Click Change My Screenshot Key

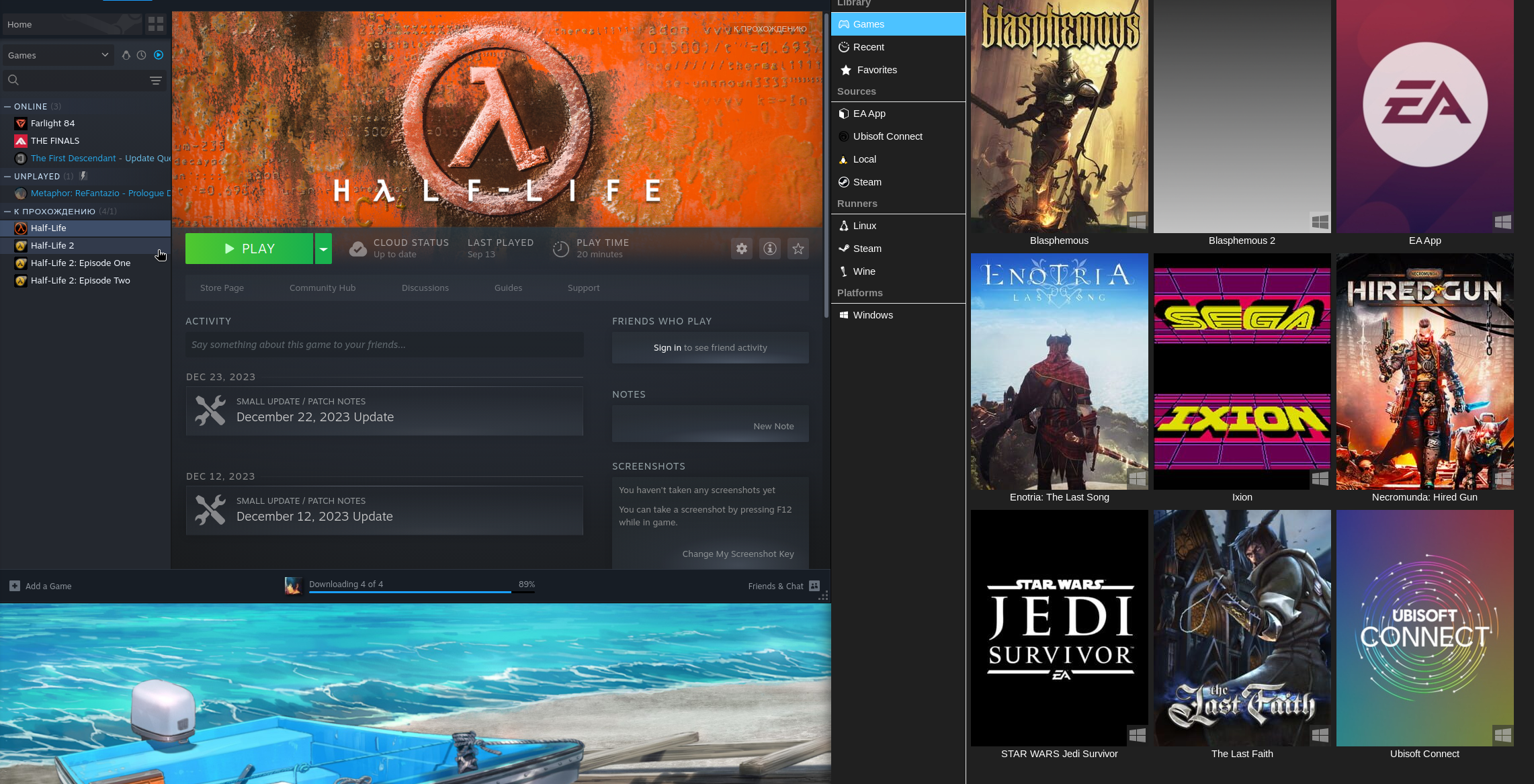point(738,554)
